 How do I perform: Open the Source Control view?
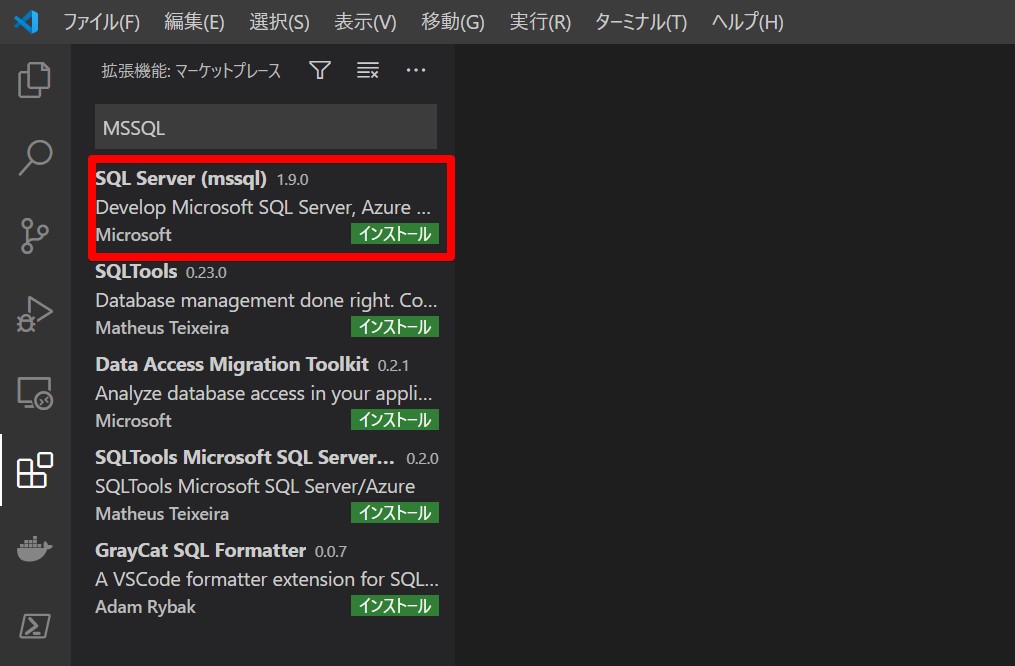point(34,236)
